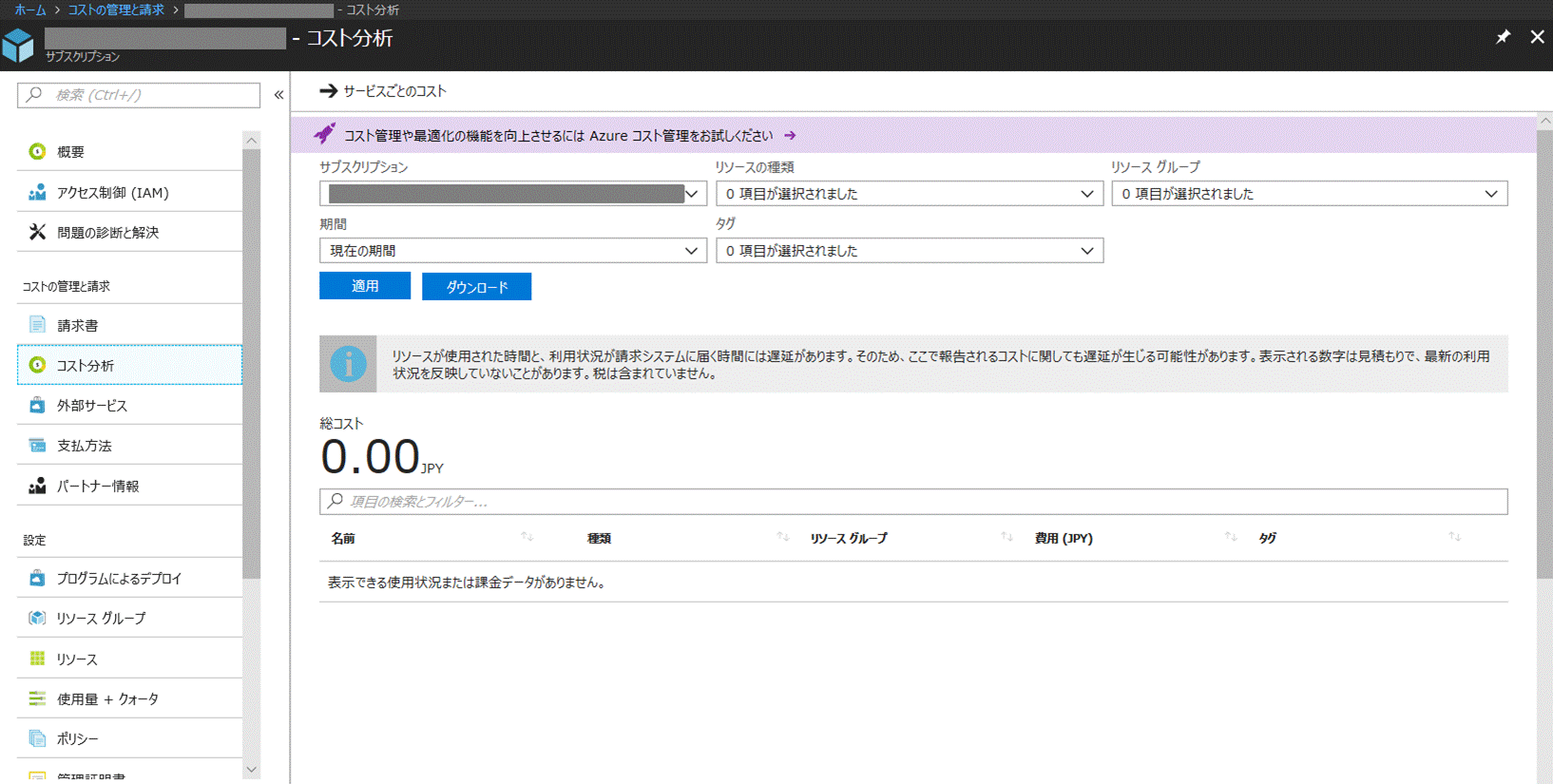Select 請求書 menu item

(129, 325)
